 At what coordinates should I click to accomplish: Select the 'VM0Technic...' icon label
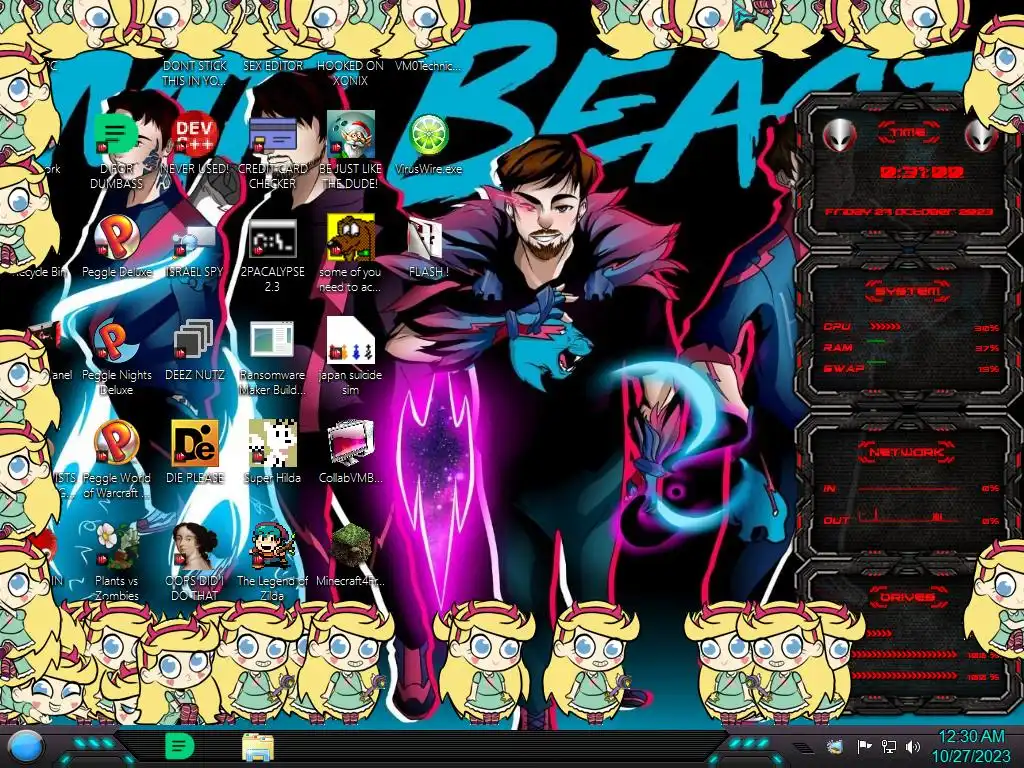pos(428,66)
